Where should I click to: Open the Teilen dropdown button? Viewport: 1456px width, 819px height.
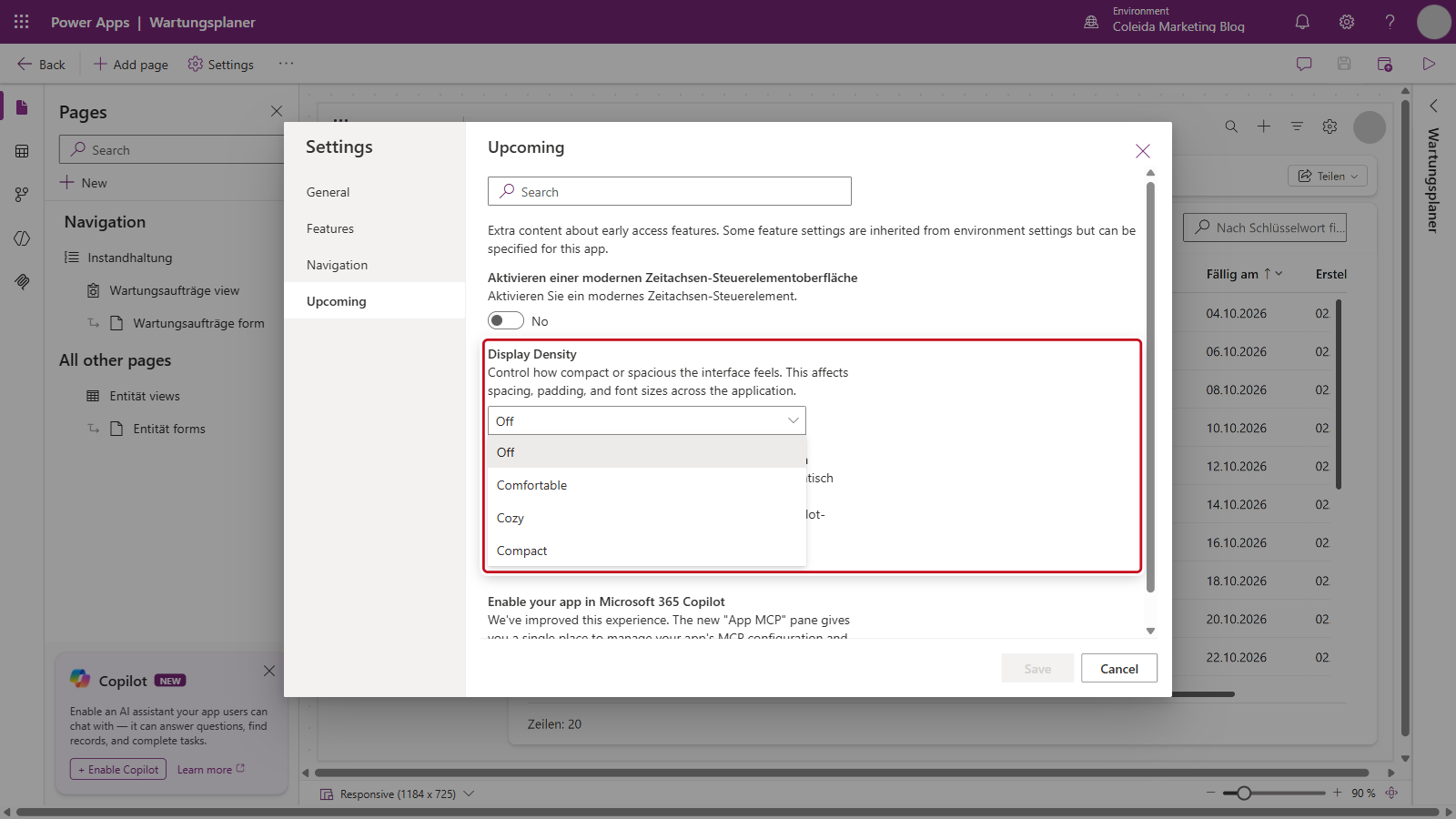pos(1328,176)
